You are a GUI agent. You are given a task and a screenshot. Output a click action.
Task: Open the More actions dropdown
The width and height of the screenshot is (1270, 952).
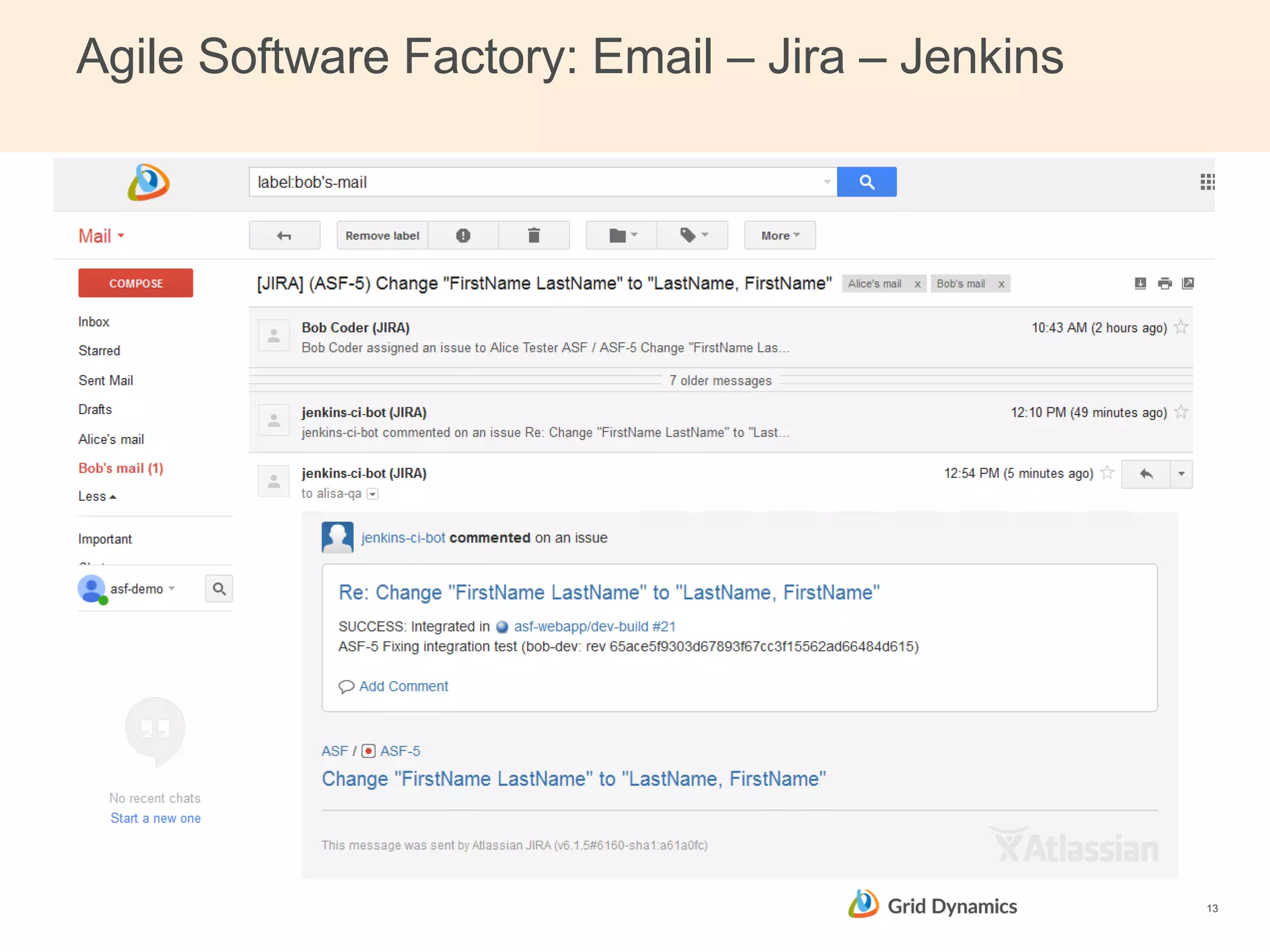pyautogui.click(x=780, y=236)
